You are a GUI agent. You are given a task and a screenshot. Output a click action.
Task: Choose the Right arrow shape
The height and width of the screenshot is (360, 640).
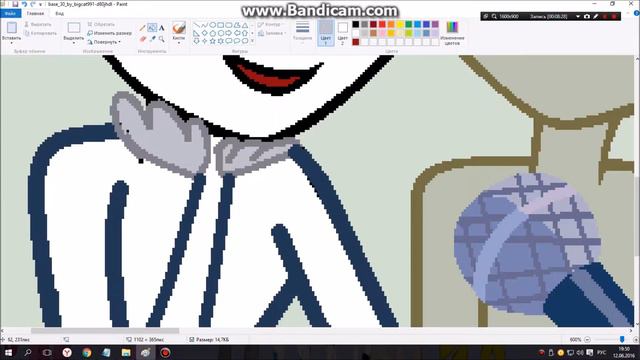click(229, 33)
